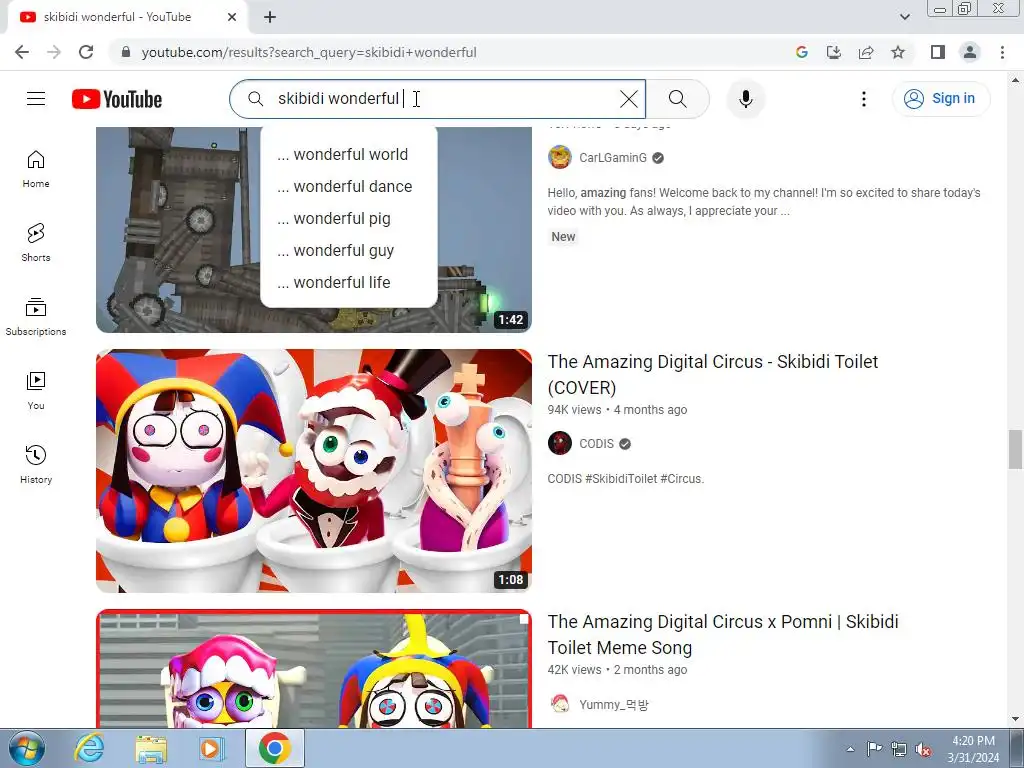1024x768 pixels.
Task: Select suggestion "wonderful life"
Action: click(x=349, y=282)
